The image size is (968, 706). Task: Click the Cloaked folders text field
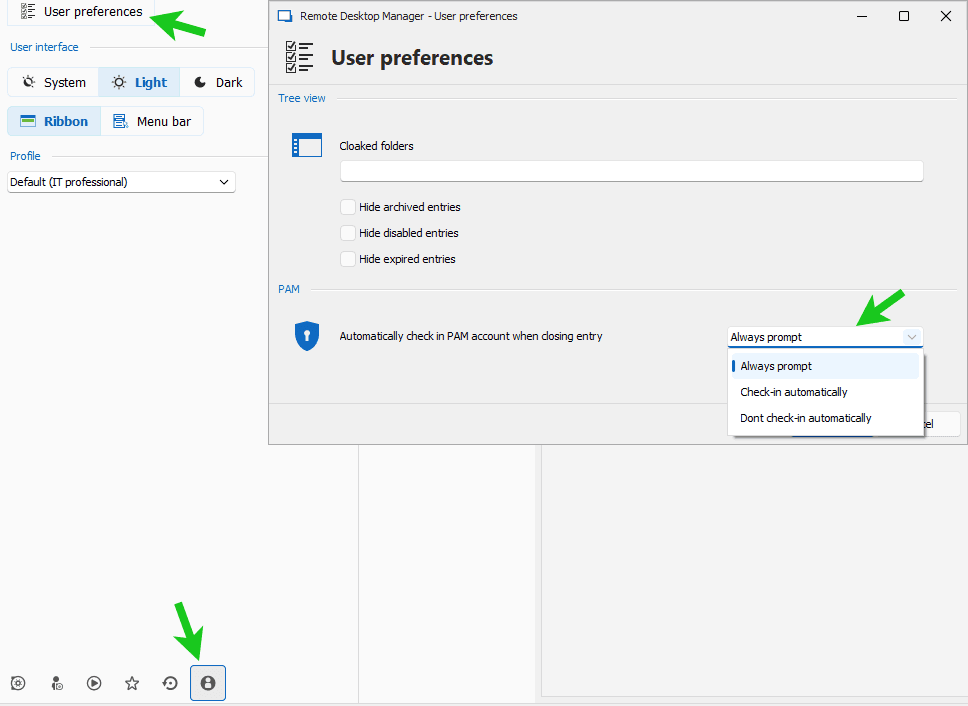[x=631, y=172]
